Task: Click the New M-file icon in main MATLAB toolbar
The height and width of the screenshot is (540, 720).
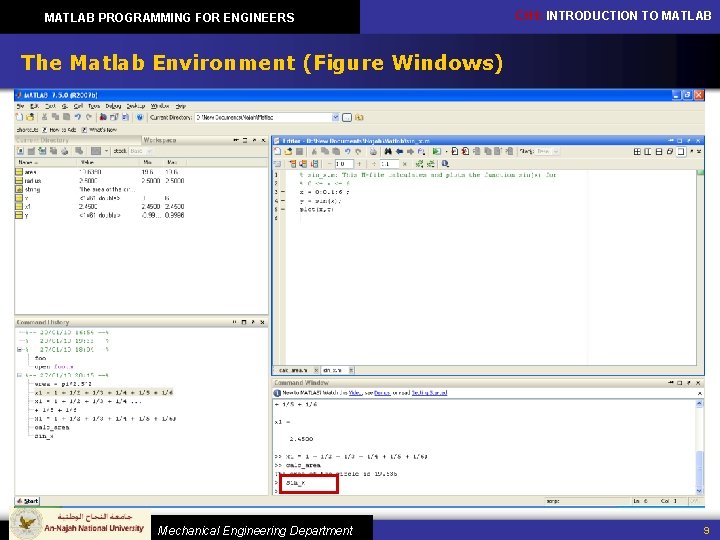Action: coord(19,118)
